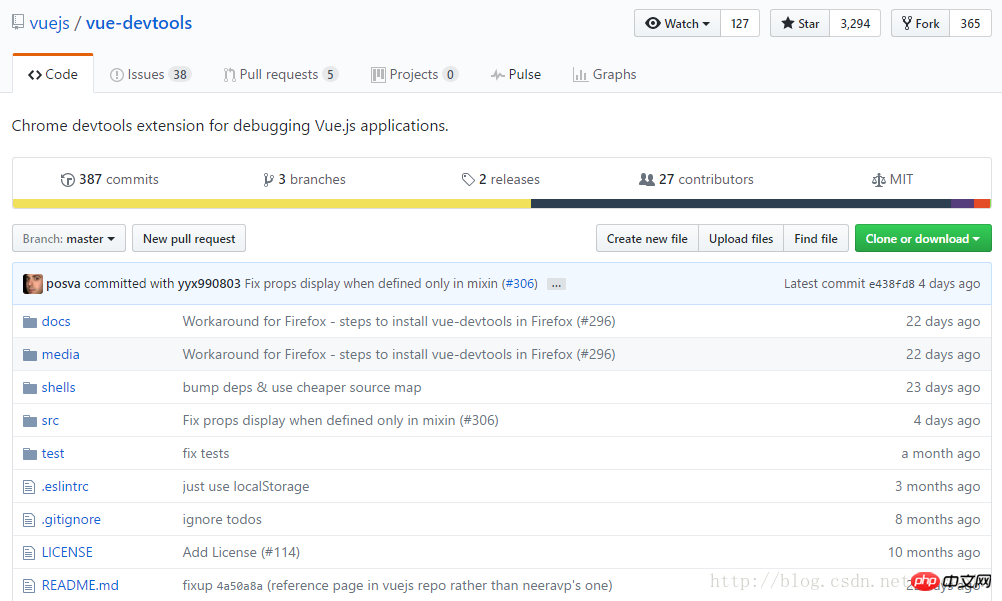View the forks count 365

[x=970, y=24]
